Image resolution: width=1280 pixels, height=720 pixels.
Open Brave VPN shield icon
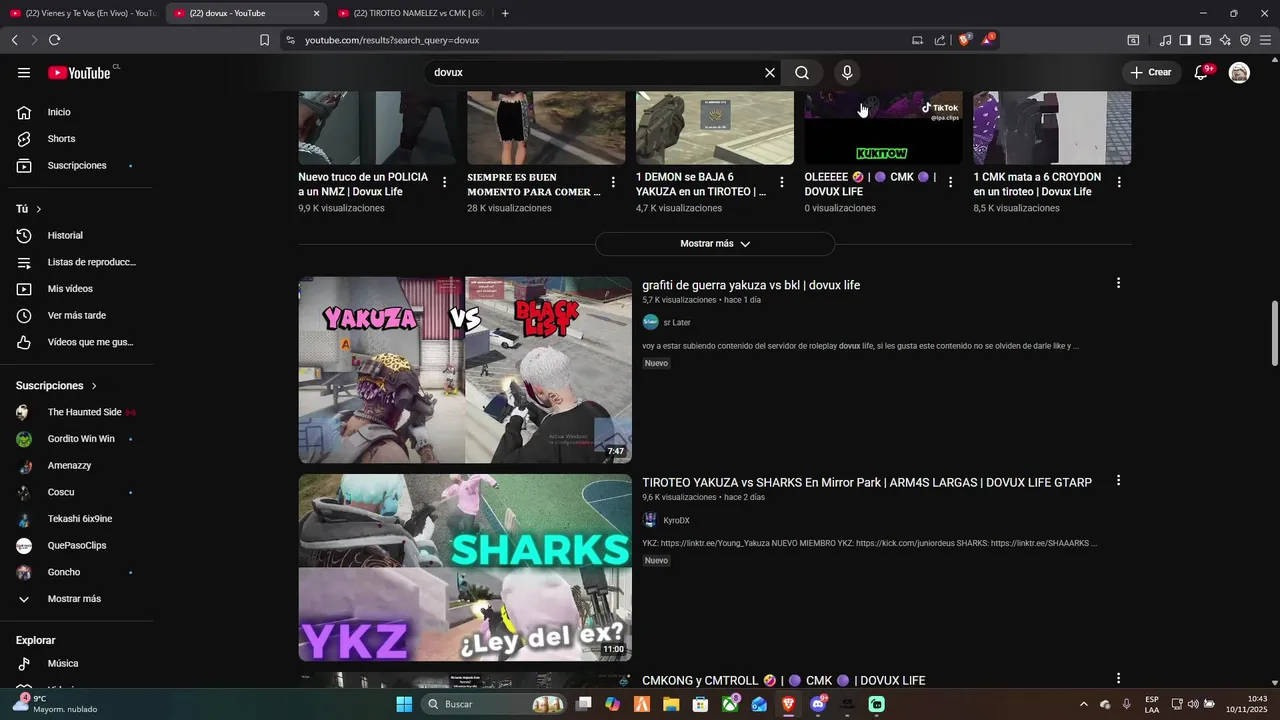pos(1245,40)
